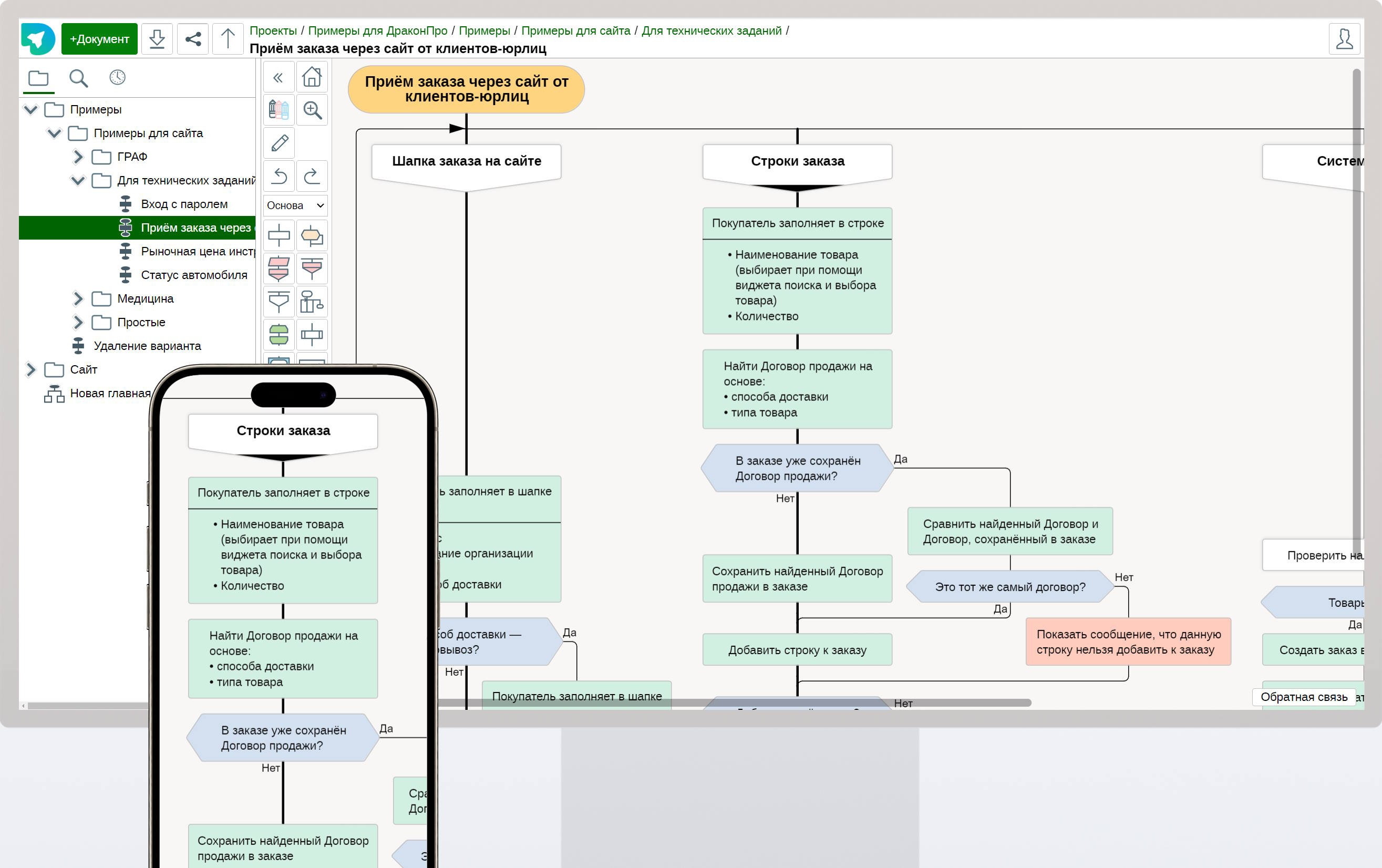The image size is (1382, 868).
Task: Click the +Документ button
Action: click(x=99, y=39)
